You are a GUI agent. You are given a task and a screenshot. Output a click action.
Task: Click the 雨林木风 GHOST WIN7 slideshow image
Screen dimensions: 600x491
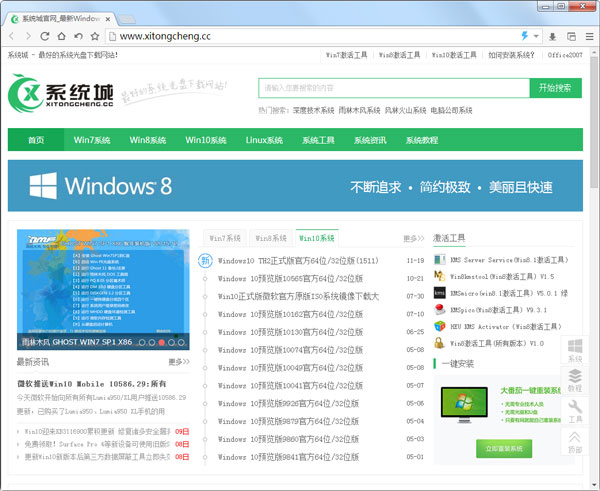(x=103, y=290)
